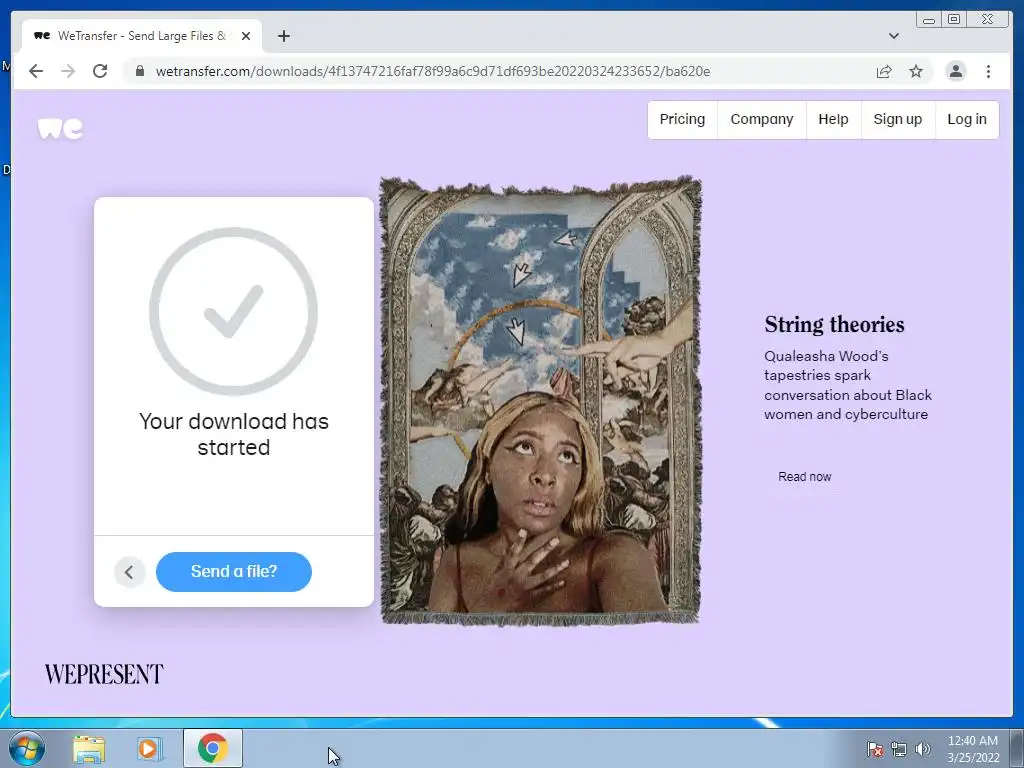Open the Pricing menu item

[682, 120]
